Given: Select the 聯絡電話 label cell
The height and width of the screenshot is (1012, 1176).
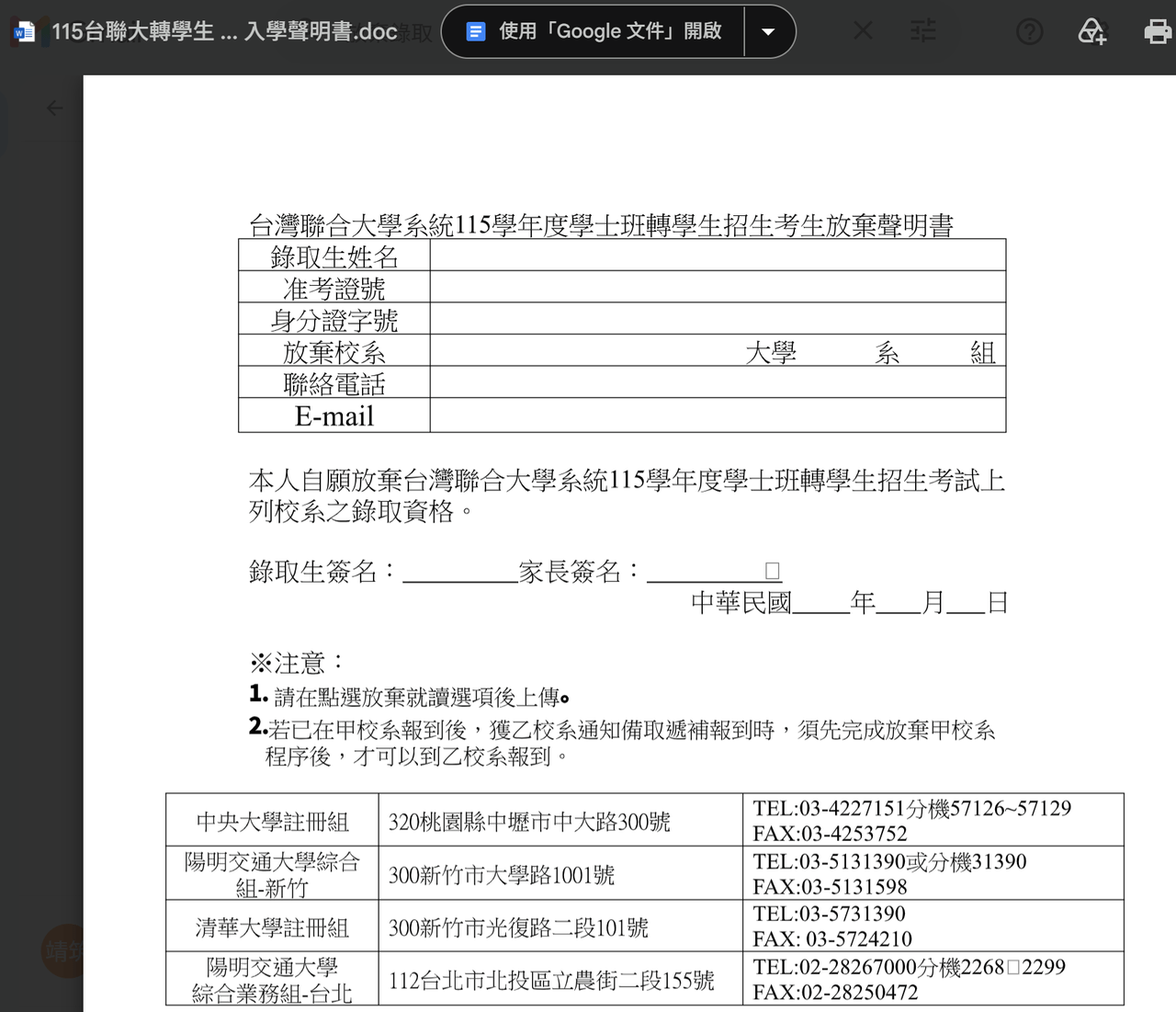Looking at the screenshot, I should (334, 382).
